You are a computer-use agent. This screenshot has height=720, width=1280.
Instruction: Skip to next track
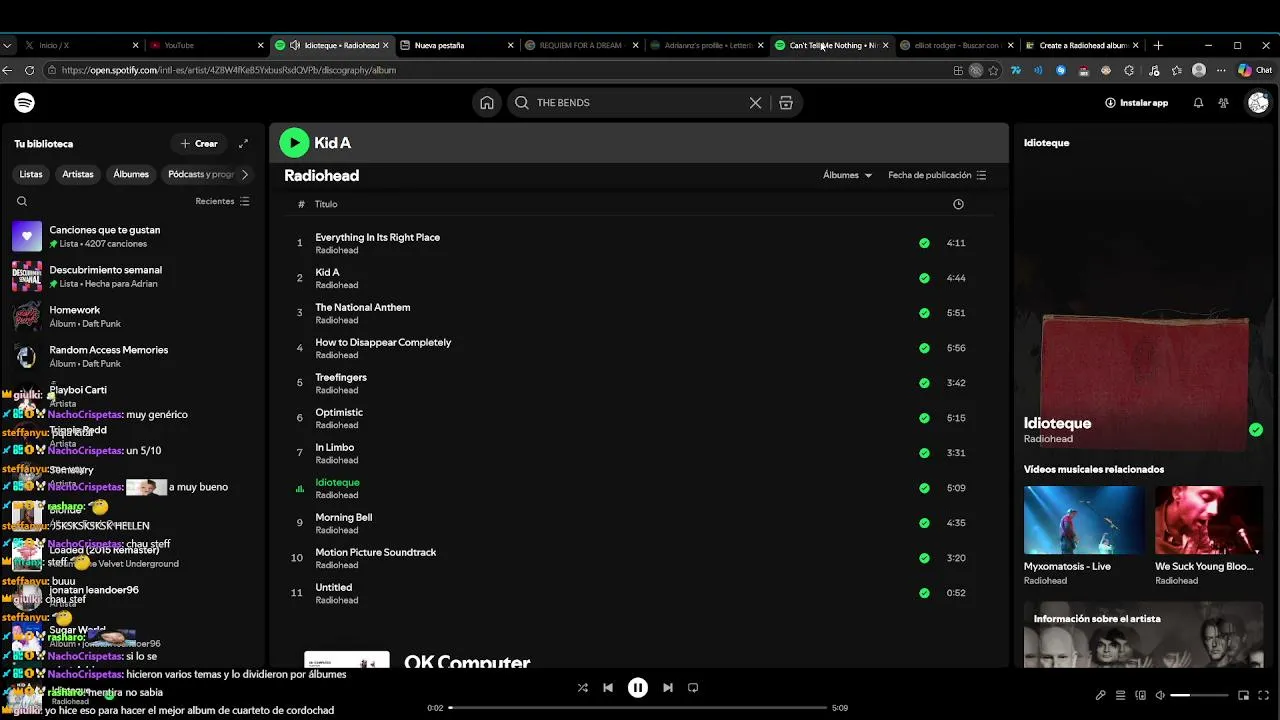pyautogui.click(x=668, y=688)
